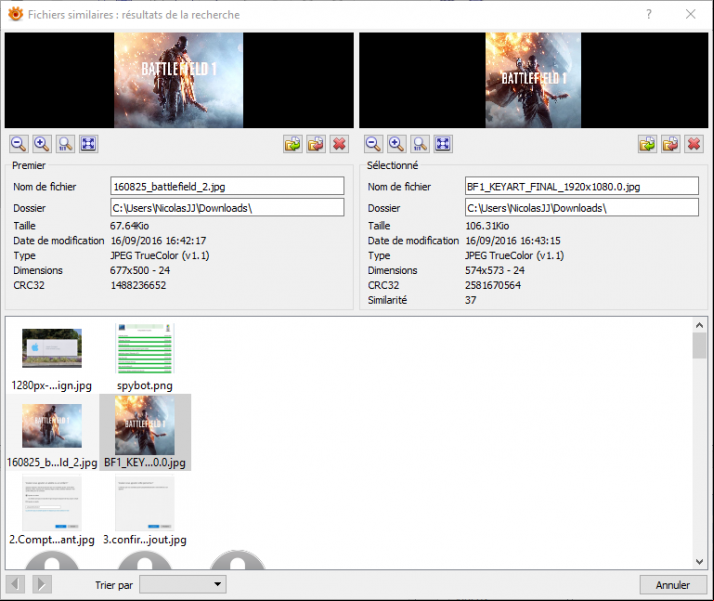Set Sélectionné preview to actual size 1:1
The width and height of the screenshot is (714, 601).
point(420,144)
